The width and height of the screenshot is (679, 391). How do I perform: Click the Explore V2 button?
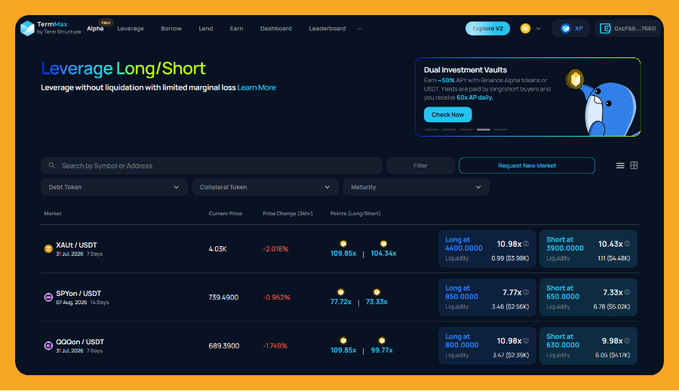click(x=488, y=29)
